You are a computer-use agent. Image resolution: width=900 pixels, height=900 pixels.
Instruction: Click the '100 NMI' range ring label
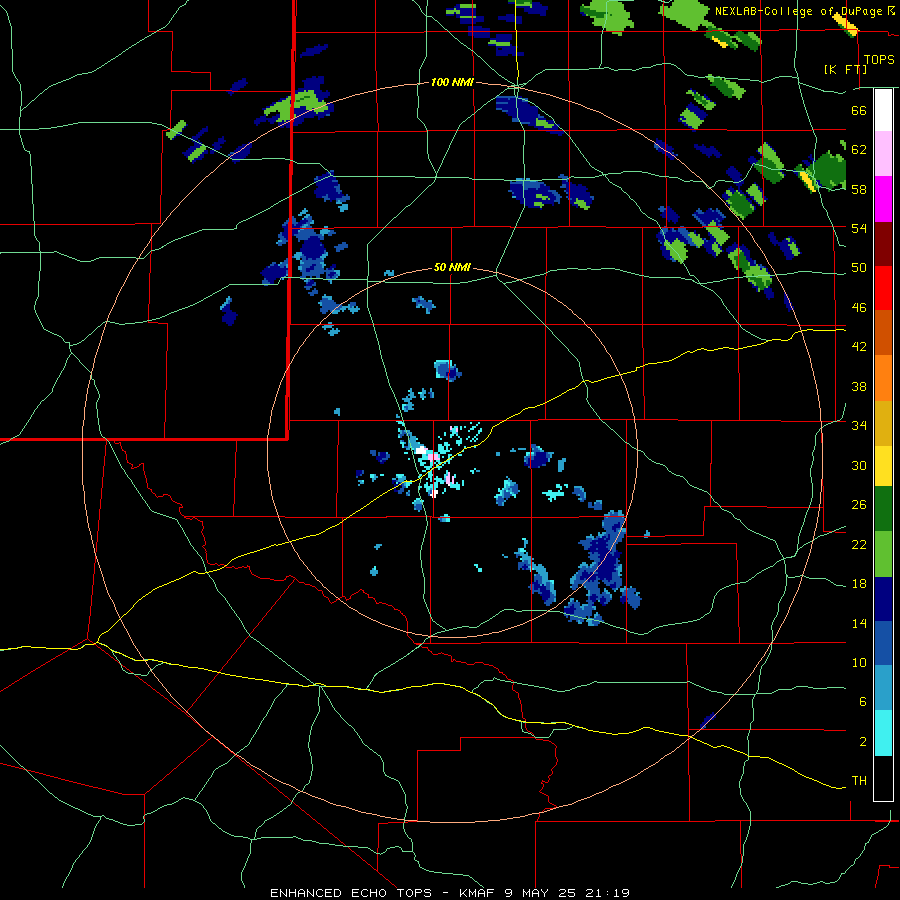452,83
